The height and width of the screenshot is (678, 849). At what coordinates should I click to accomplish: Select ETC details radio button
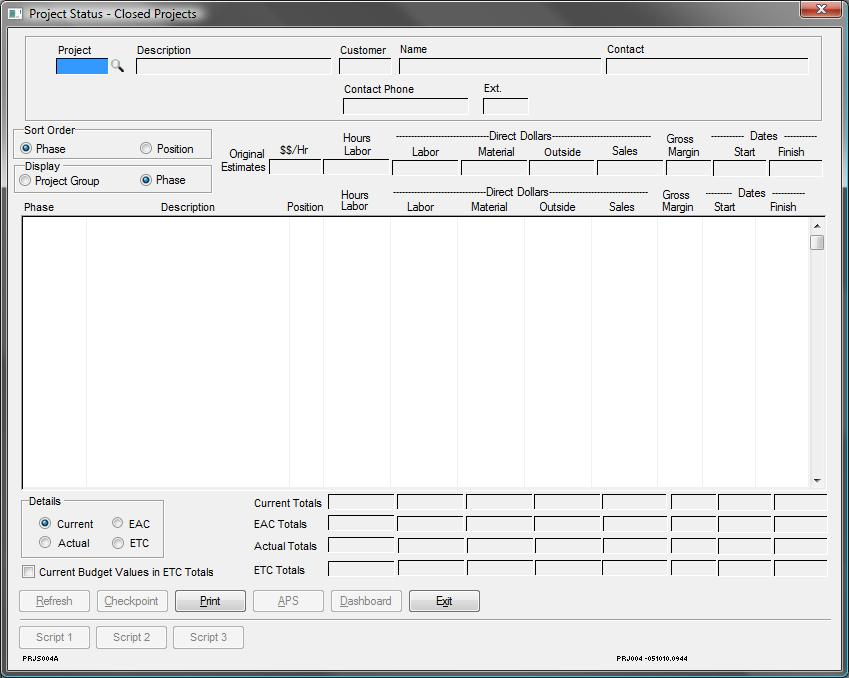pos(117,543)
